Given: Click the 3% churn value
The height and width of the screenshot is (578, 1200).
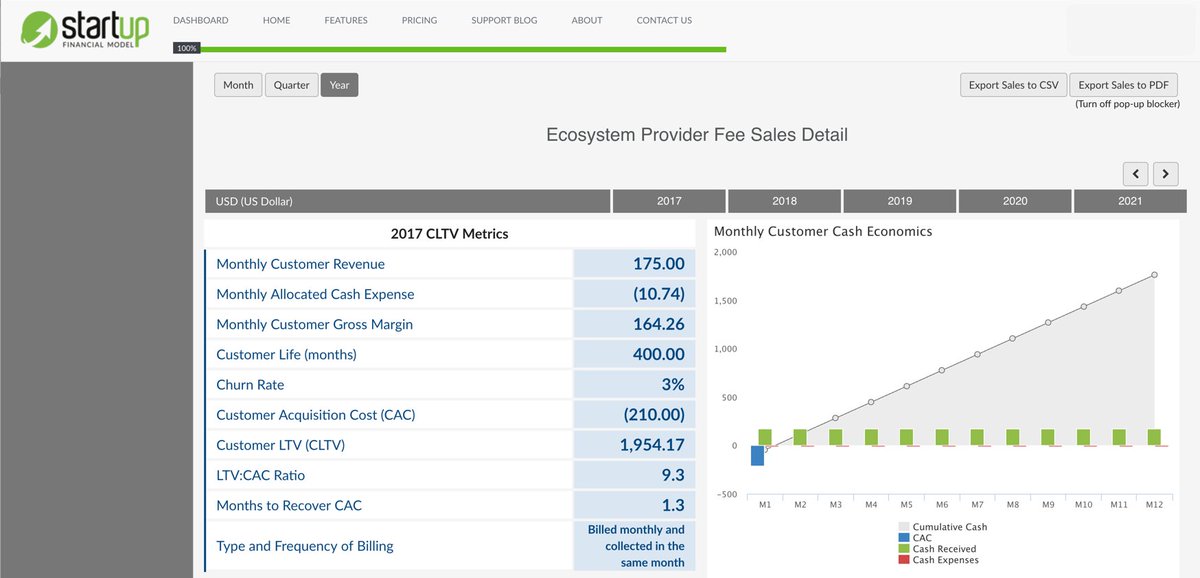Looking at the screenshot, I should pos(673,385).
